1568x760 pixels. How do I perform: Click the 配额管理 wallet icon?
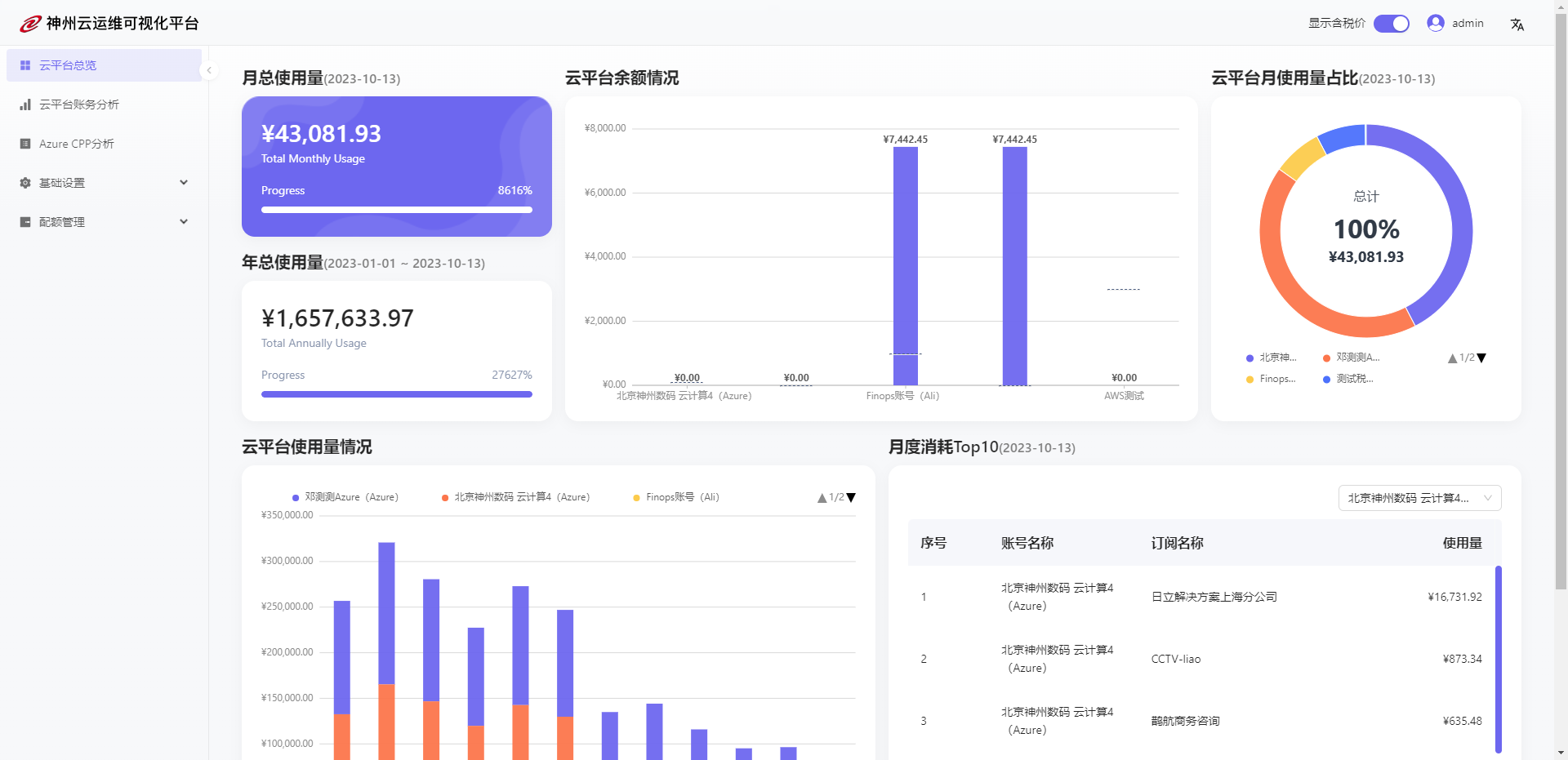[x=25, y=222]
